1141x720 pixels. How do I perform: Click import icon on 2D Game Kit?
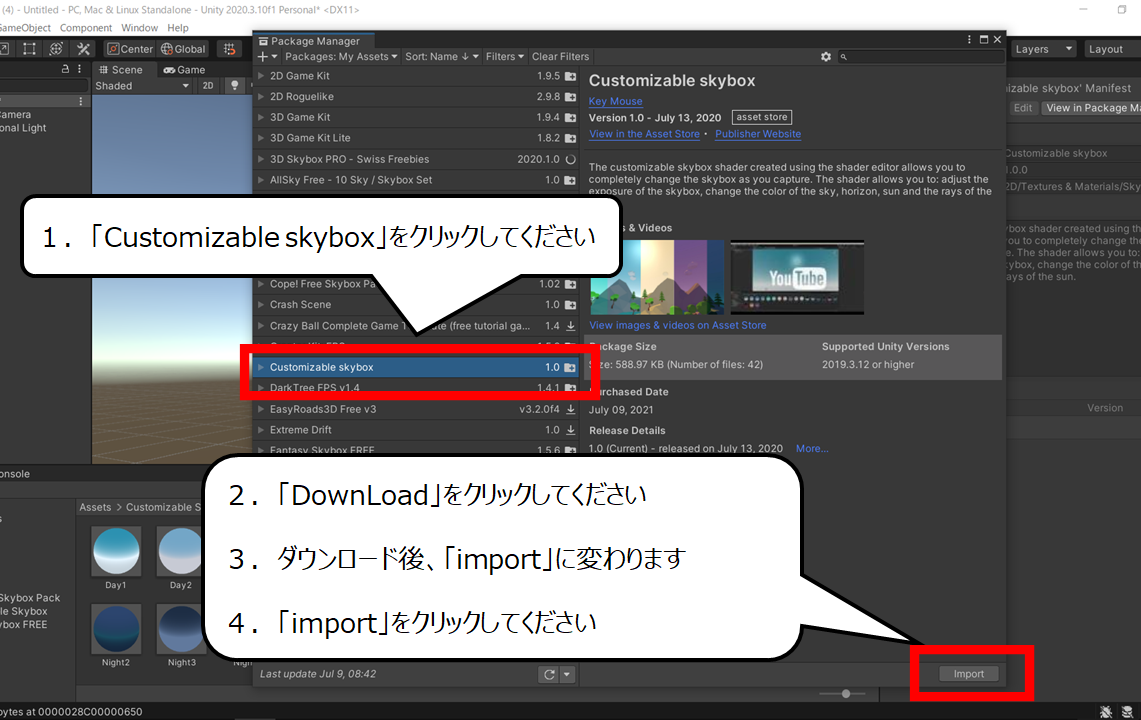570,76
